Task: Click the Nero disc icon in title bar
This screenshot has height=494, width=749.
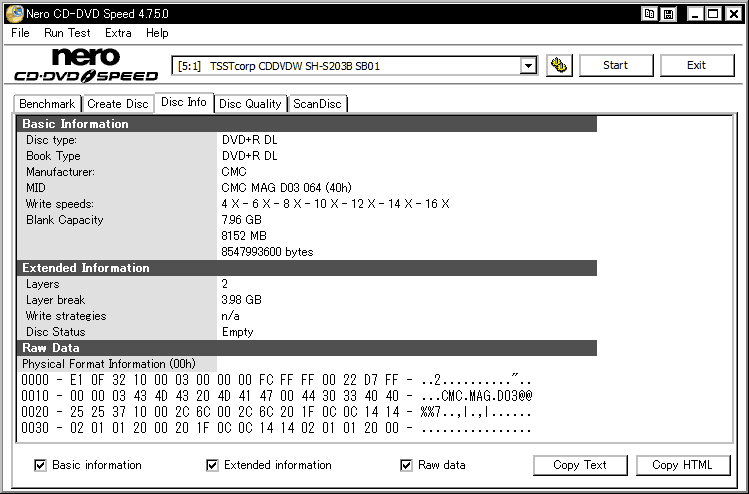Action: point(14,14)
